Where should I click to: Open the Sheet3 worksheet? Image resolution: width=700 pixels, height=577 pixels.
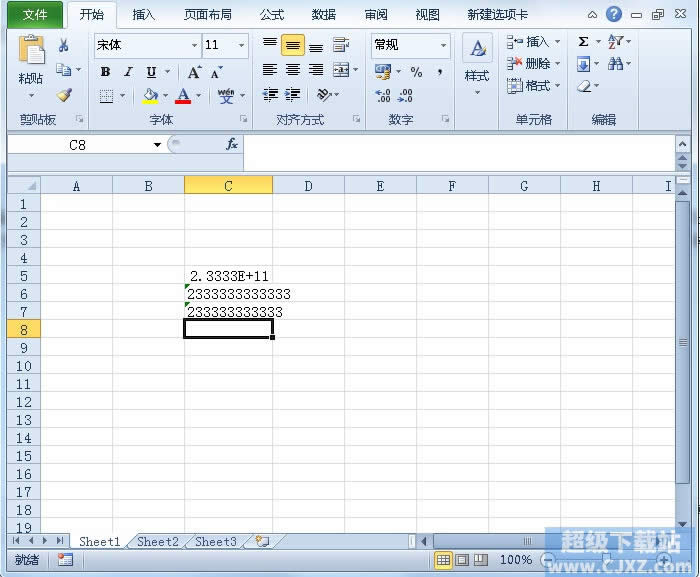[x=216, y=542]
